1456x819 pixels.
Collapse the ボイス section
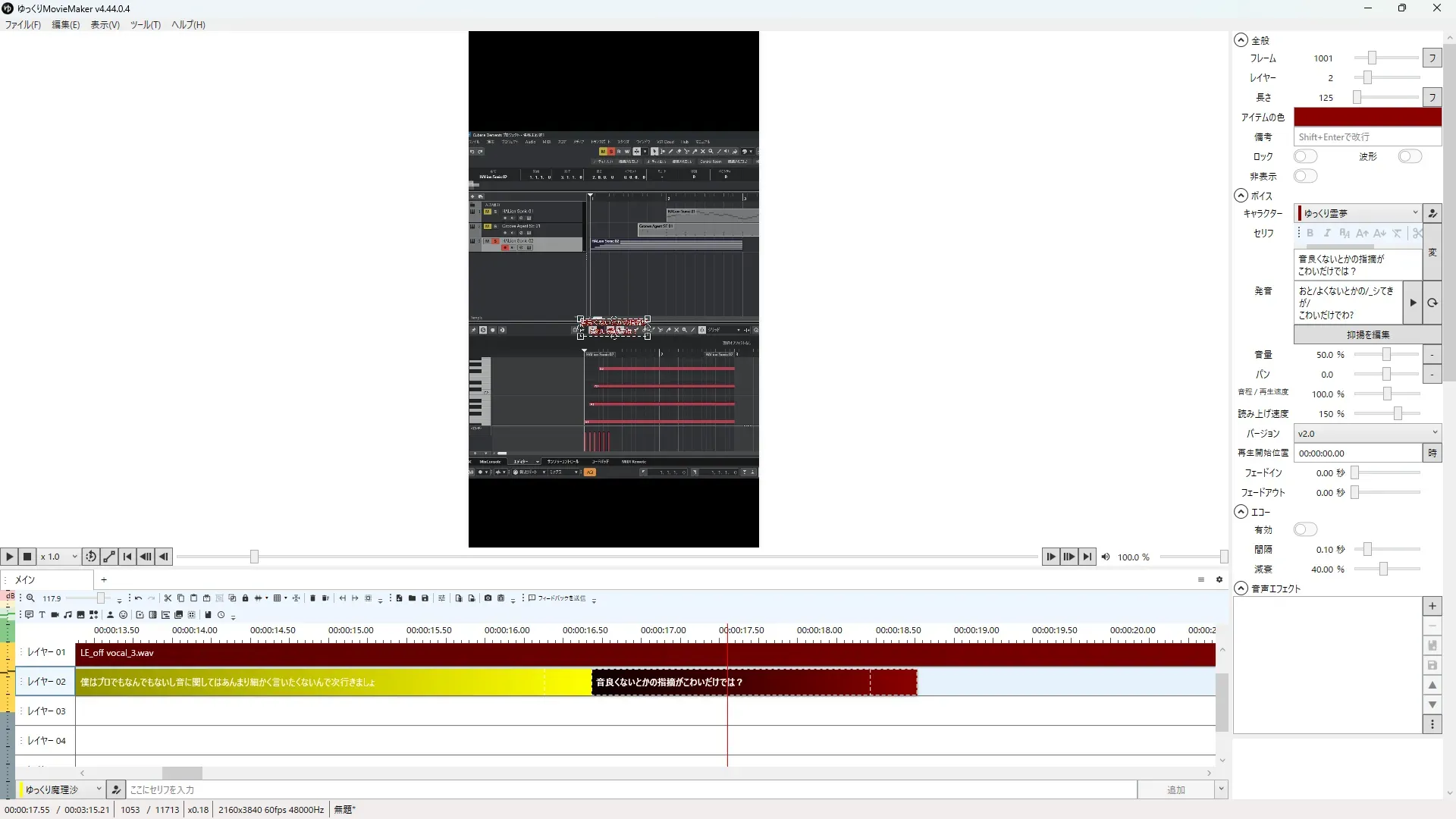pos(1241,196)
